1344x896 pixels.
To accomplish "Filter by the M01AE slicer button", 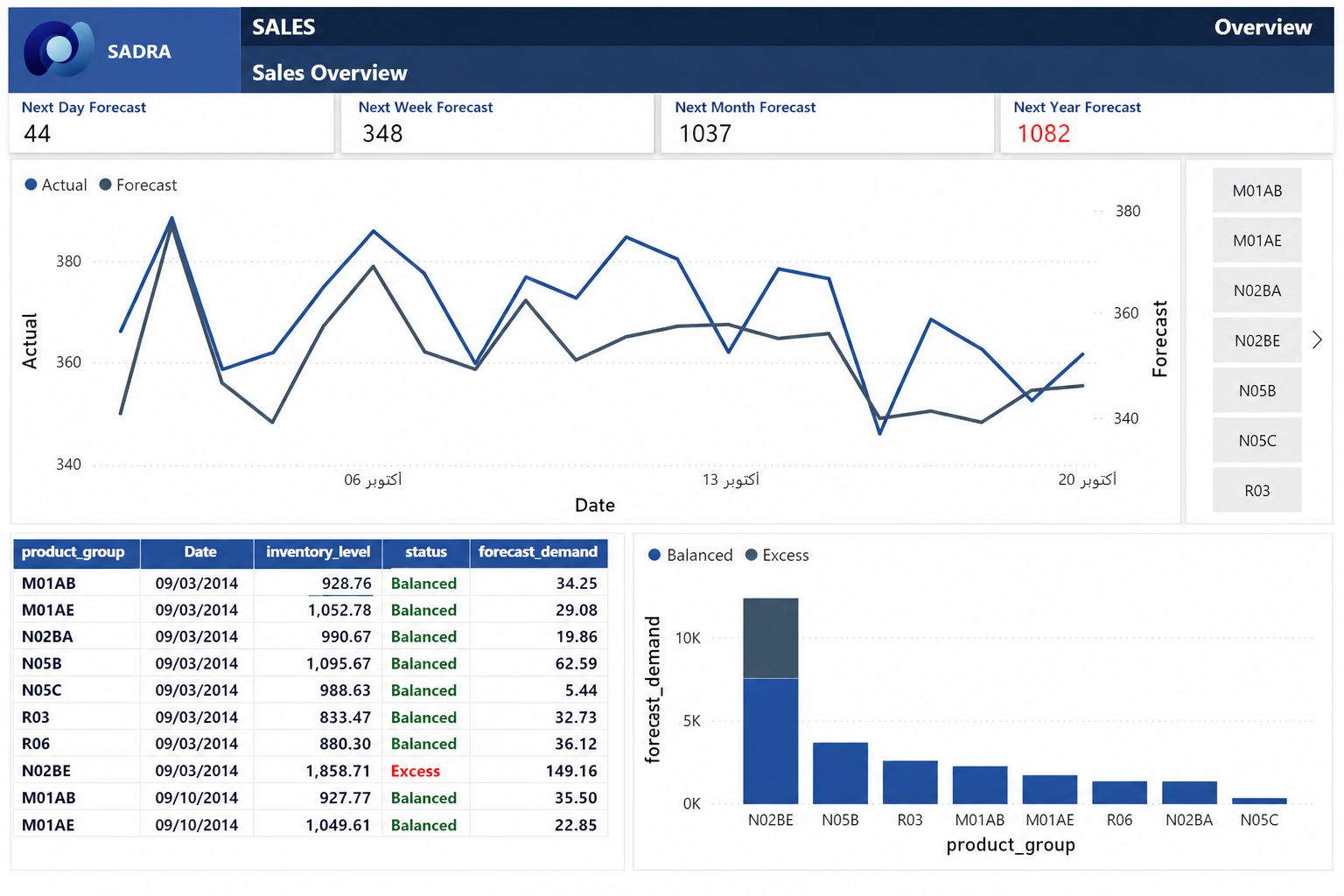I will [1256, 240].
